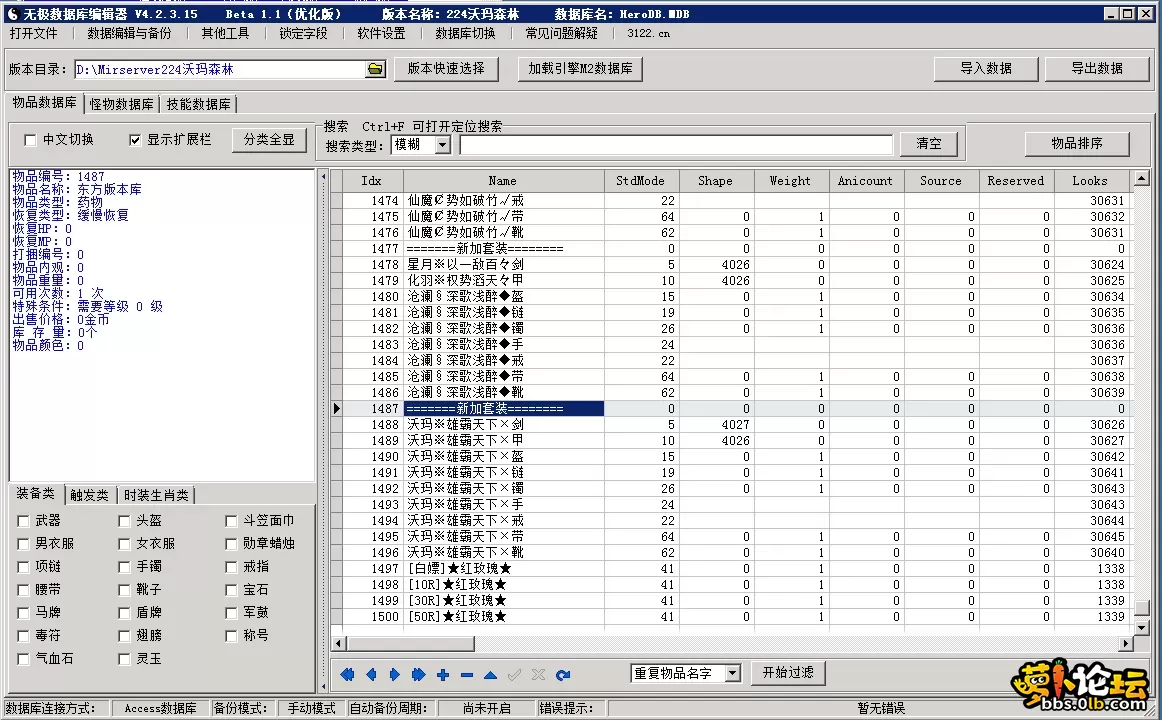Click the StdMode column header
Screen dimensions: 1162x720
click(x=640, y=181)
